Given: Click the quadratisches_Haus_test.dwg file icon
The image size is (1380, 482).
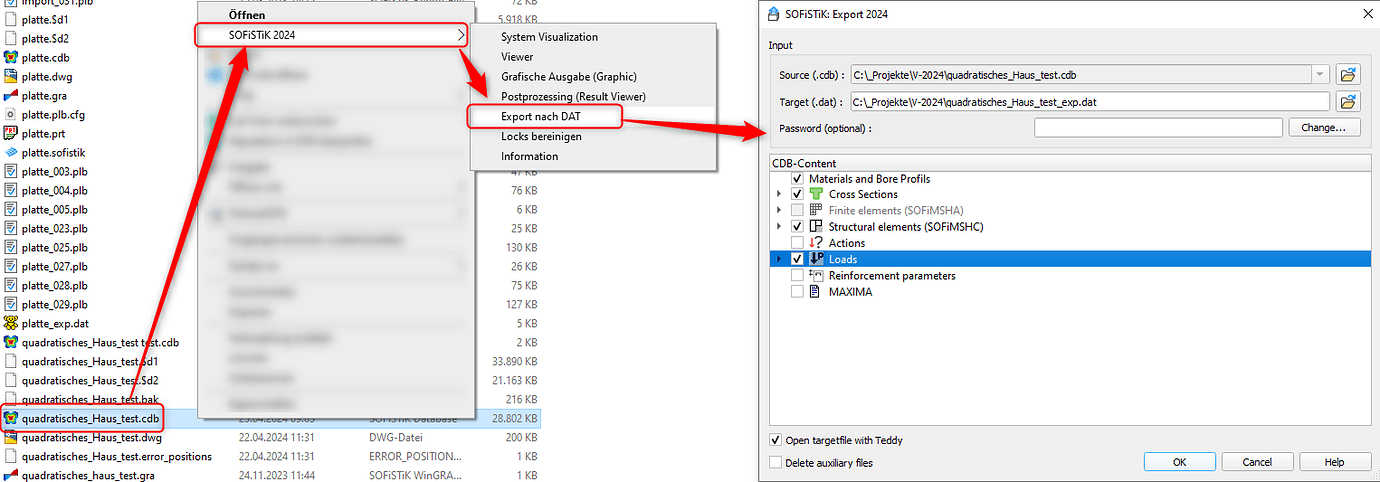Looking at the screenshot, I should (11, 437).
